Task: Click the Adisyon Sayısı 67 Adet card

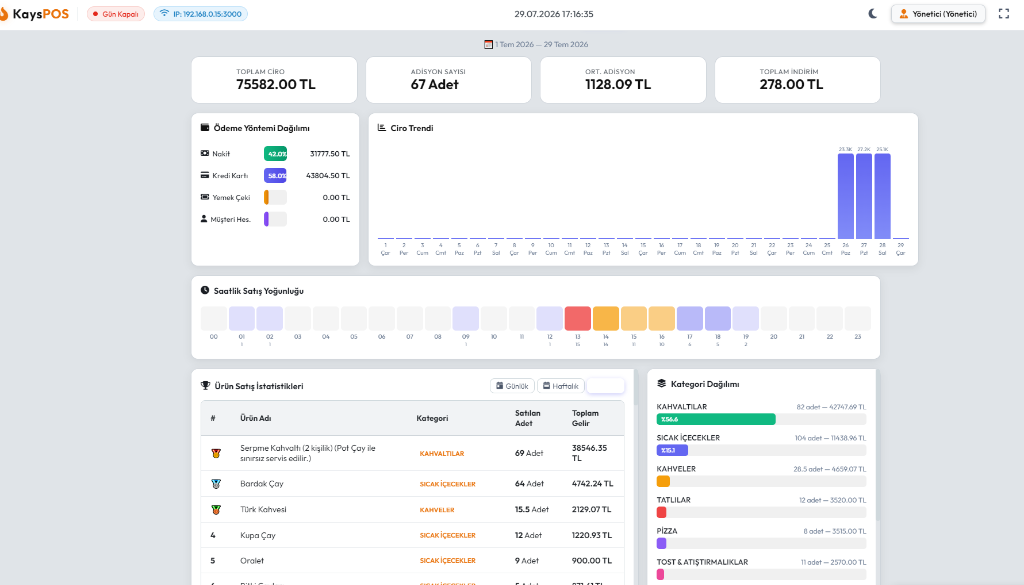Action: pos(449,80)
